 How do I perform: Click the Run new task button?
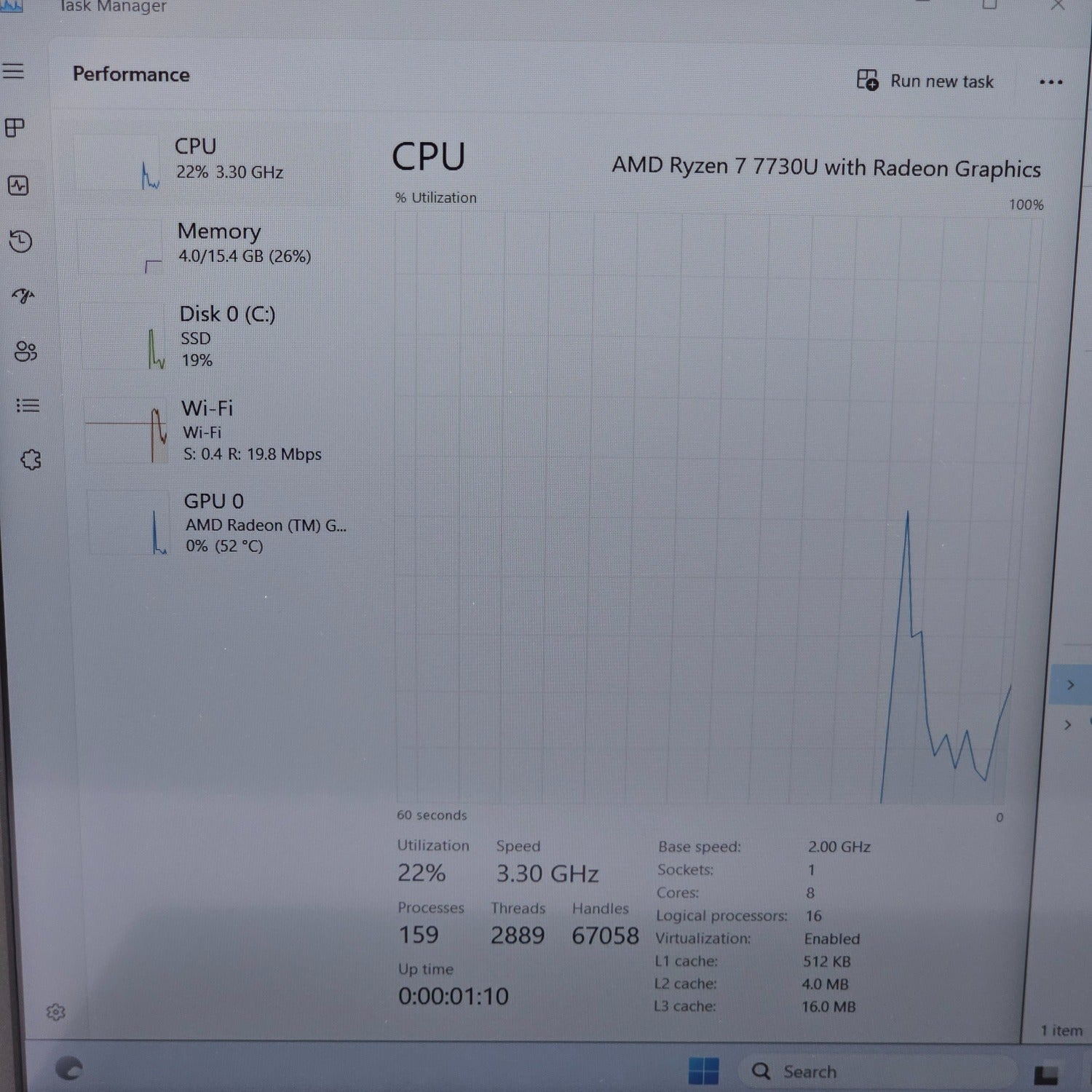click(x=925, y=81)
